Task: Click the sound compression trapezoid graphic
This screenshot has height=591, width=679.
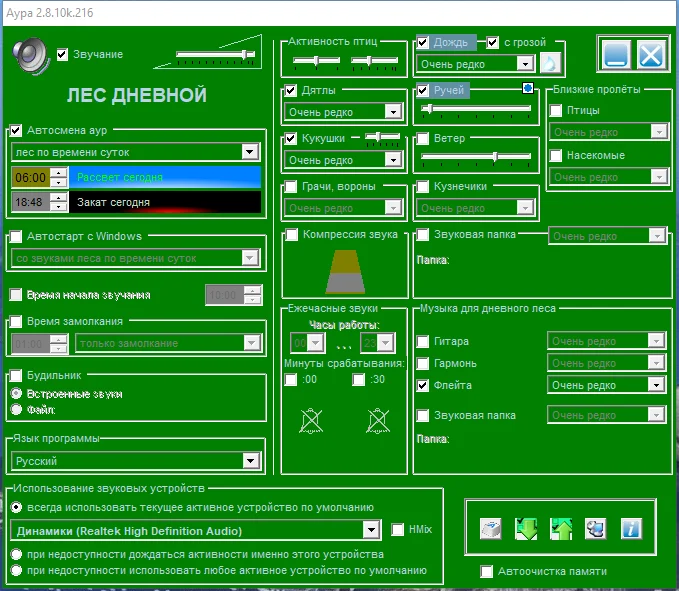Action: tap(345, 272)
